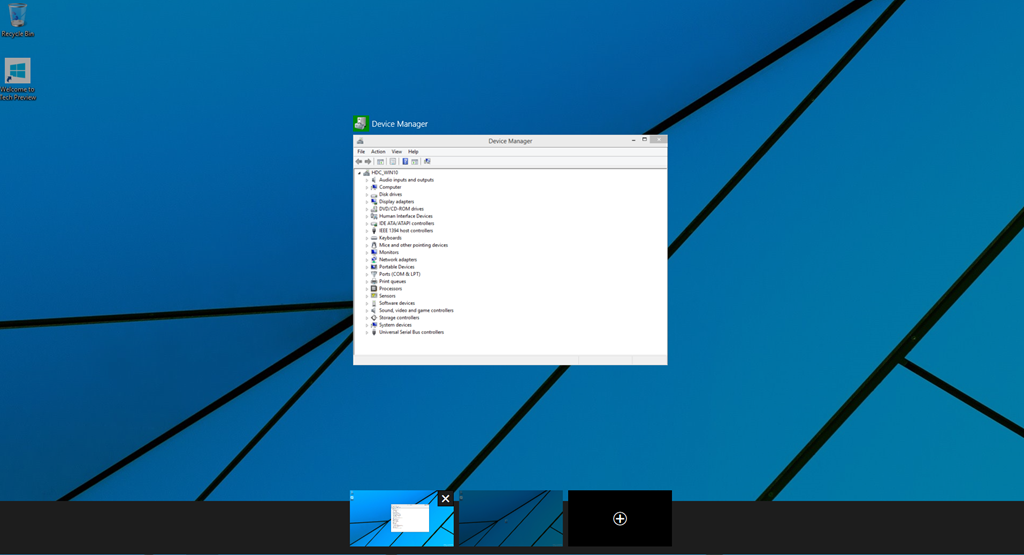Open the View menu

coord(396,151)
